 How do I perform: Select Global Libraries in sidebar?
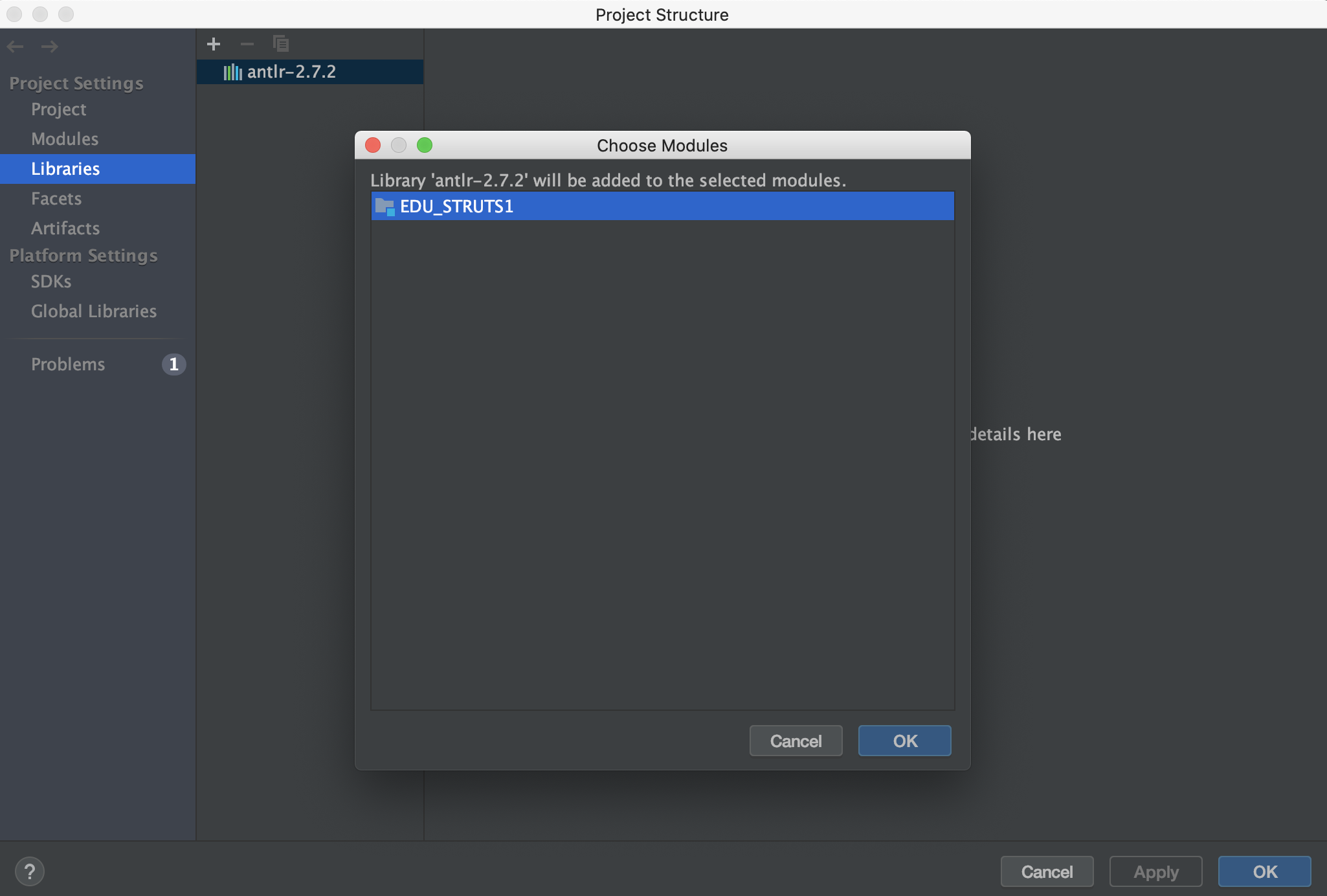tap(94, 311)
